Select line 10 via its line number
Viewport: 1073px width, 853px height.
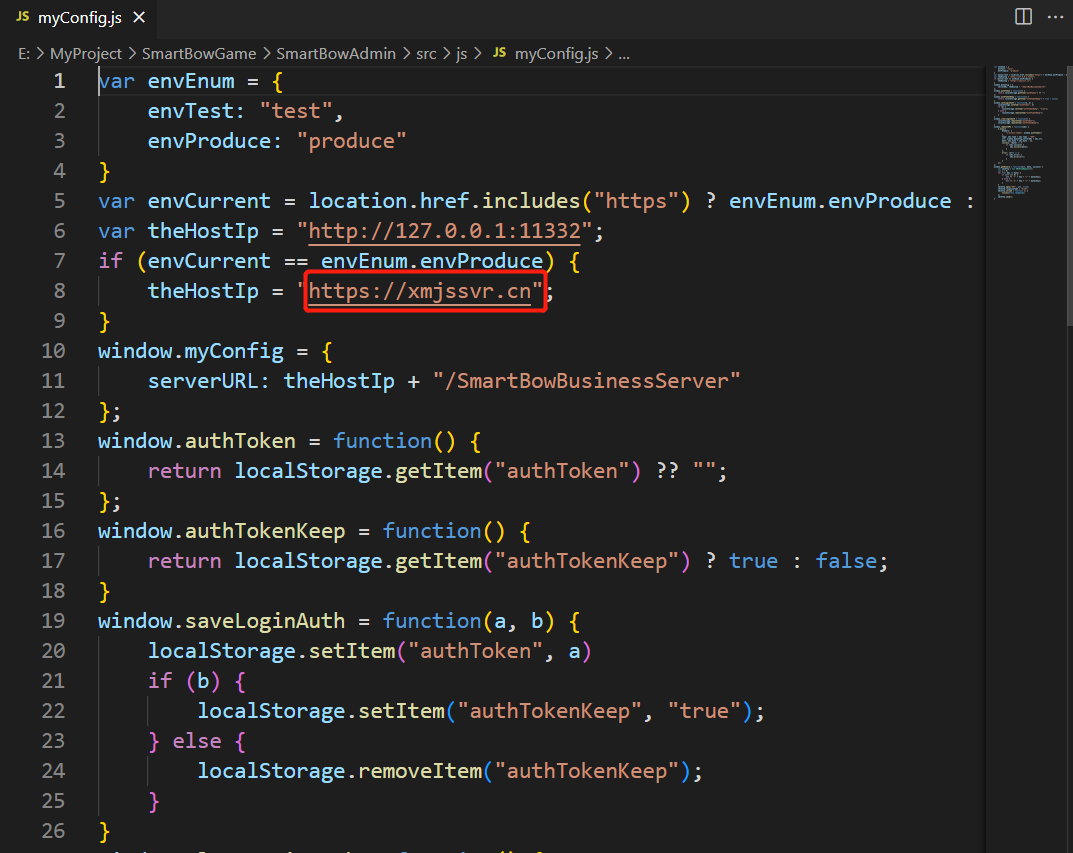[x=53, y=351]
